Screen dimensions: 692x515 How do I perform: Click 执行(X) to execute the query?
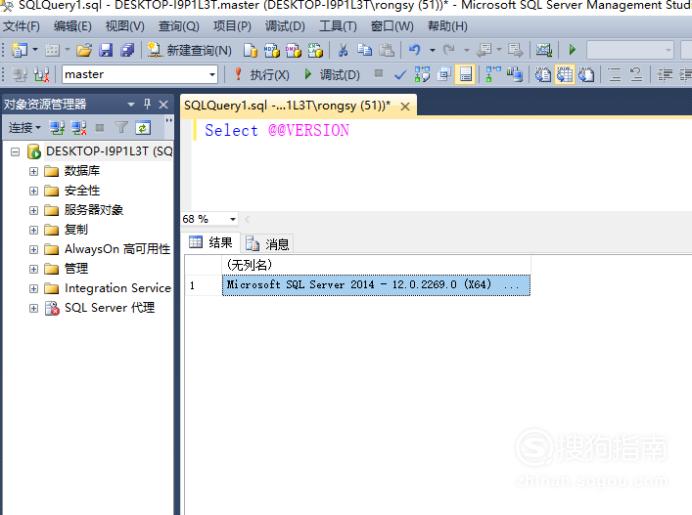click(x=262, y=75)
